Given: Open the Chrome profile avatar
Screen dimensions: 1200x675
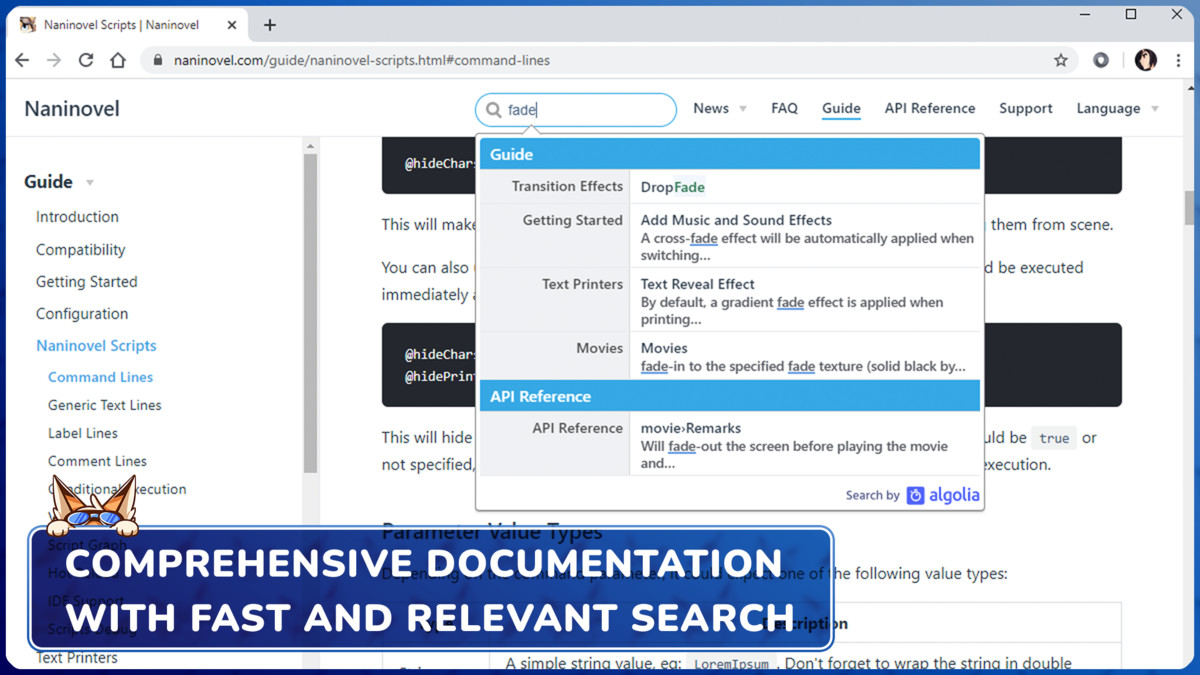Looking at the screenshot, I should (1146, 60).
